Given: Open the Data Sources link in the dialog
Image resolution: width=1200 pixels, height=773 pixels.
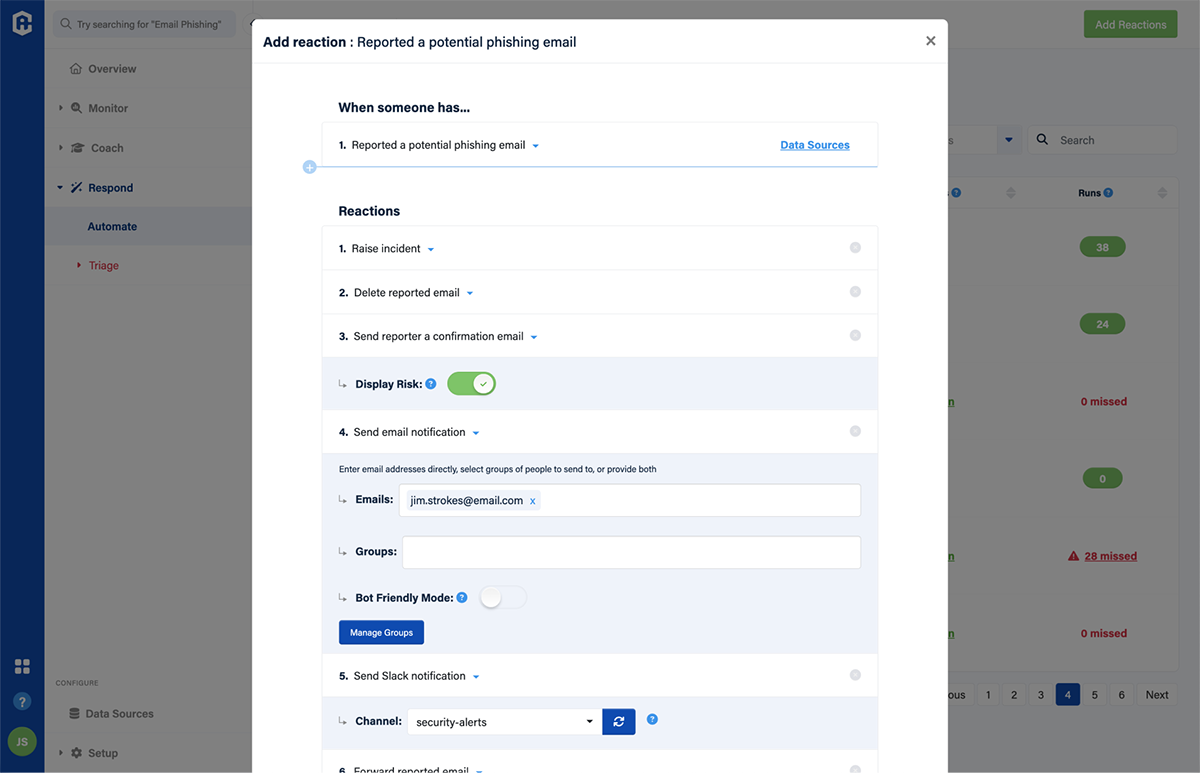Looking at the screenshot, I should [x=814, y=145].
